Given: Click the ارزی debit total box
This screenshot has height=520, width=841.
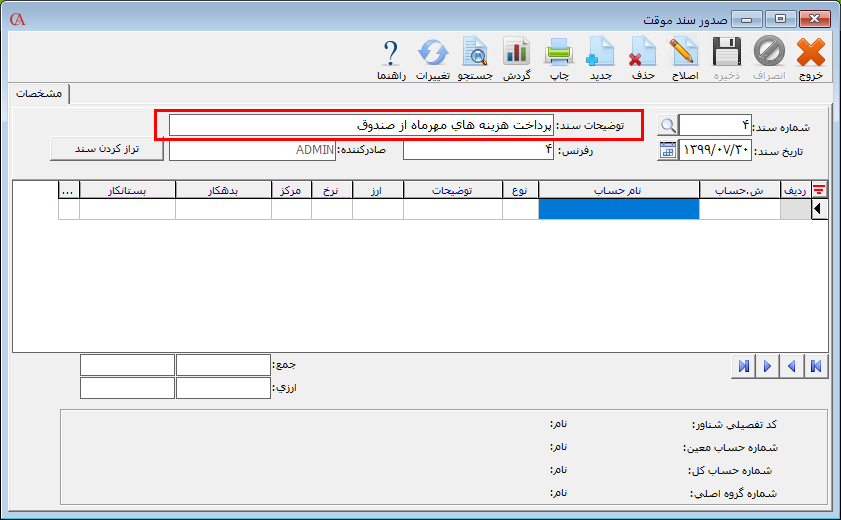Looking at the screenshot, I should tap(223, 388).
